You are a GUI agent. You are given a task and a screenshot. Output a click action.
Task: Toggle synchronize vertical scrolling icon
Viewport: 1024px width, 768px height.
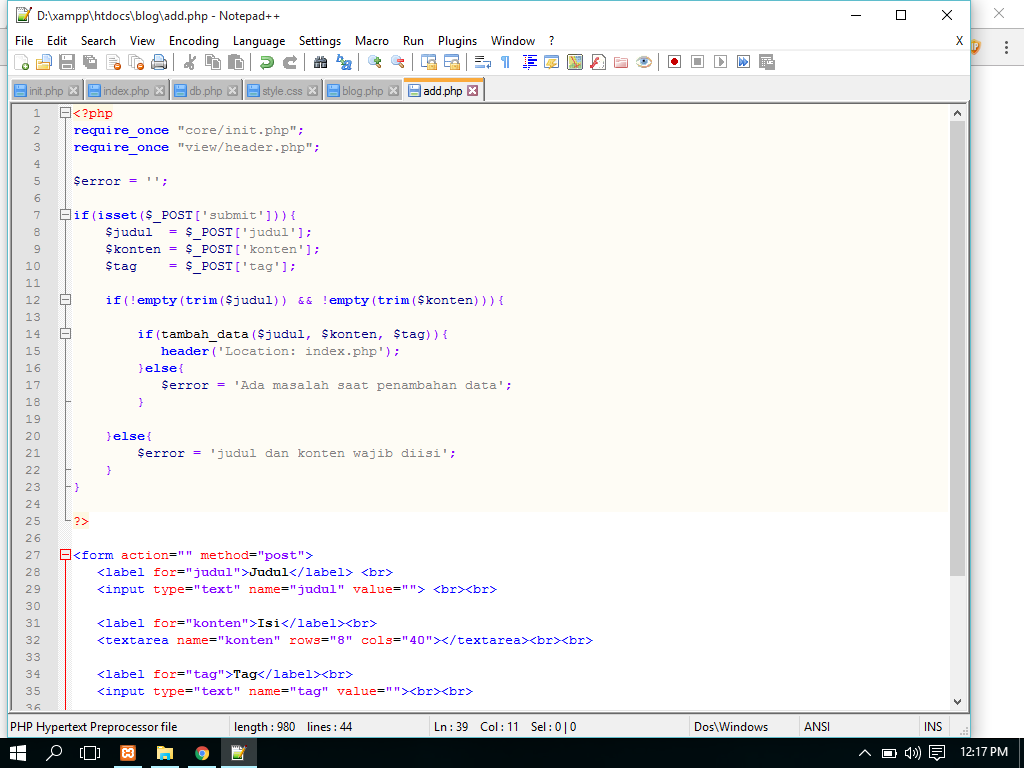(428, 62)
